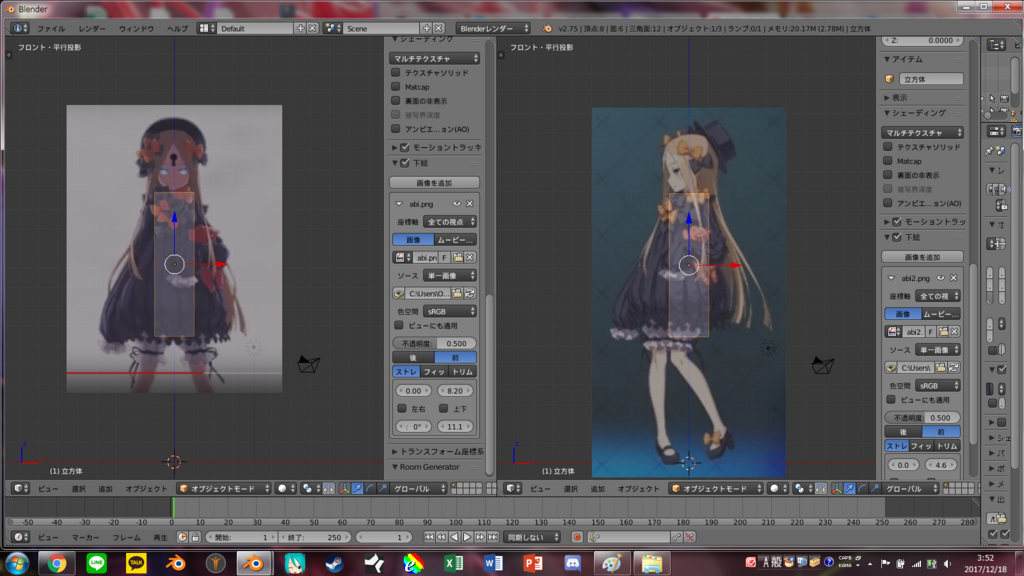Open 同期しない sync dropdown in timeline
This screenshot has width=1024, height=576.
click(x=534, y=537)
